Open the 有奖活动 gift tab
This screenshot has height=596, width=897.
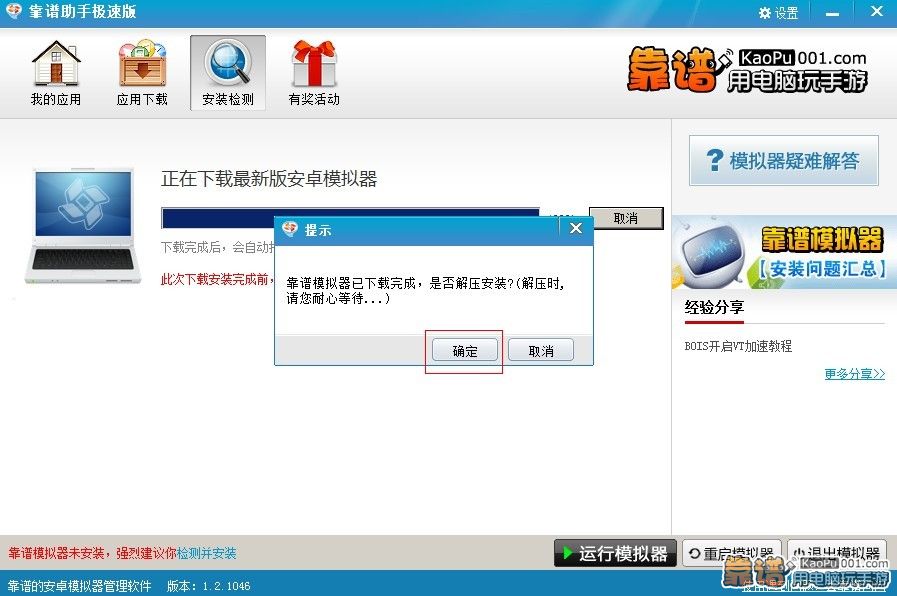(314, 73)
